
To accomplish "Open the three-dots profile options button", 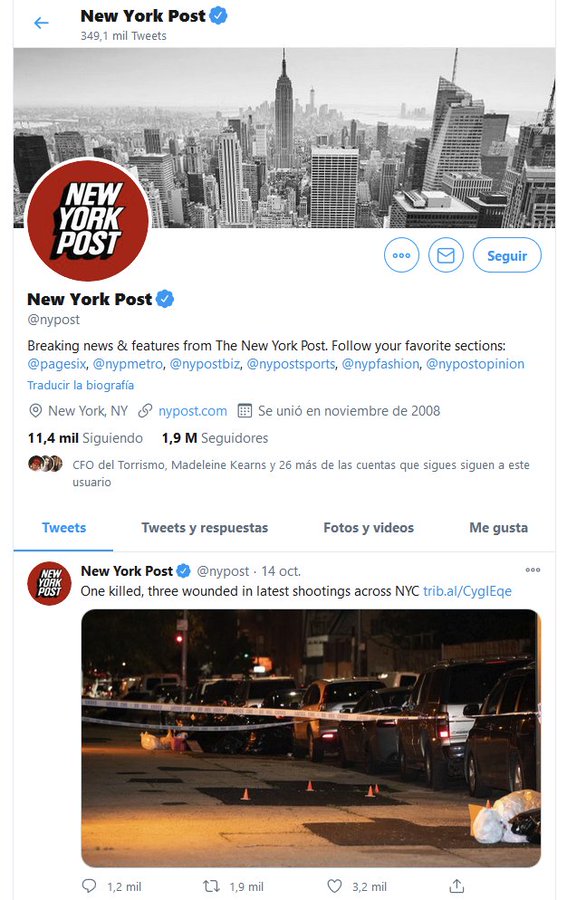I will tap(401, 255).
